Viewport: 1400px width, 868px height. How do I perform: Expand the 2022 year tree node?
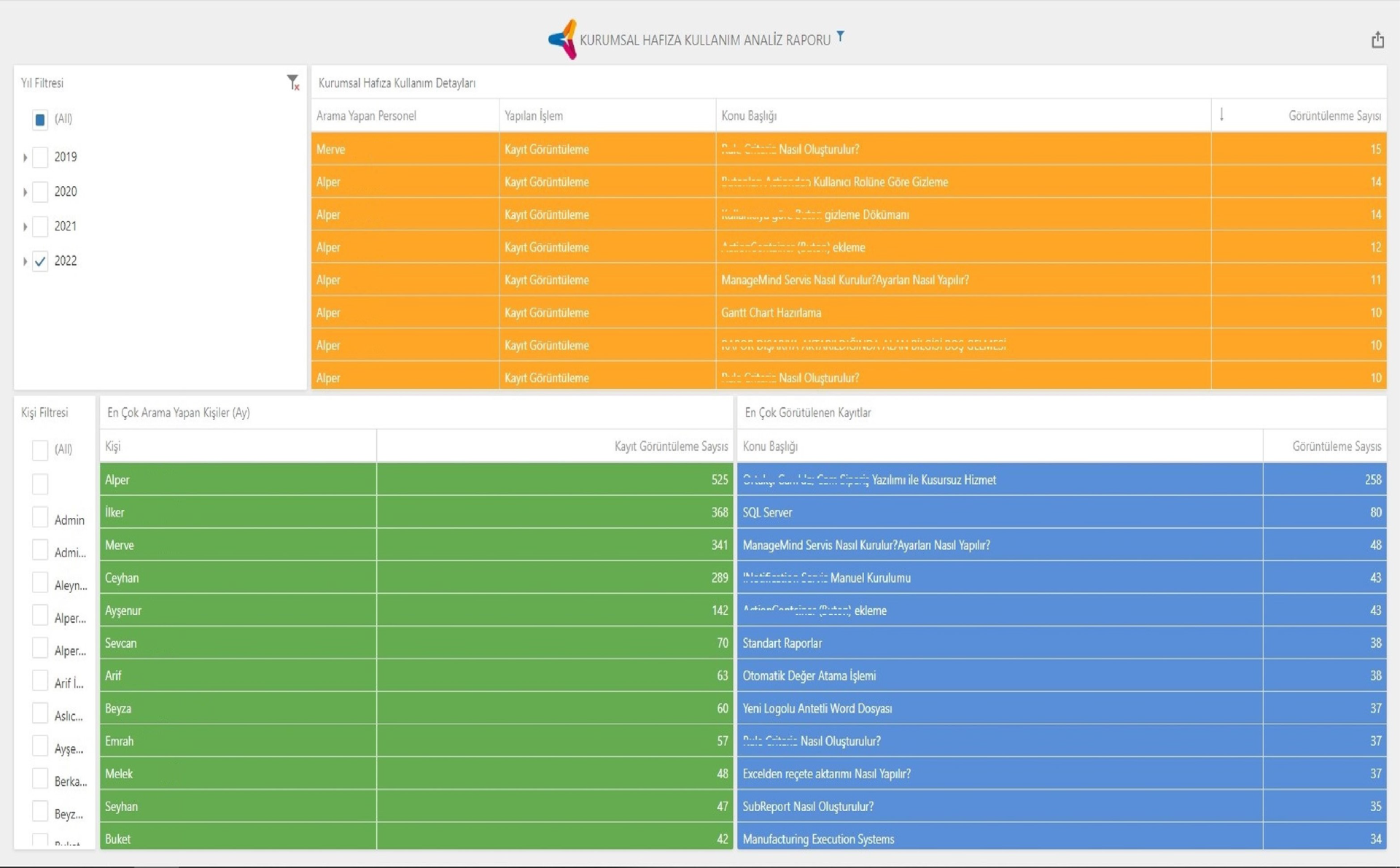pyautogui.click(x=26, y=261)
